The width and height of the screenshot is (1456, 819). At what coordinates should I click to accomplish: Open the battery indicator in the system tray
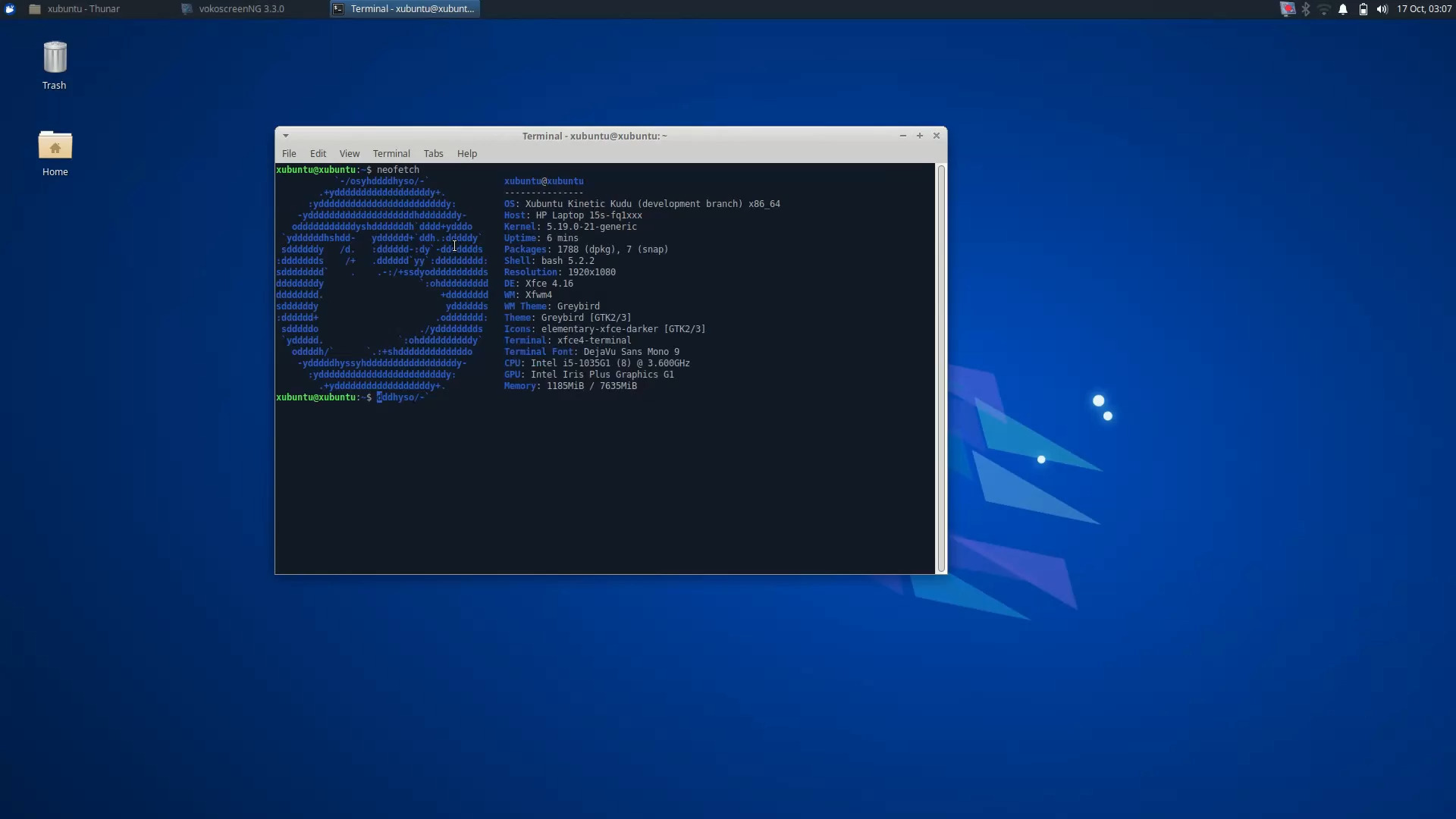pos(1363,8)
